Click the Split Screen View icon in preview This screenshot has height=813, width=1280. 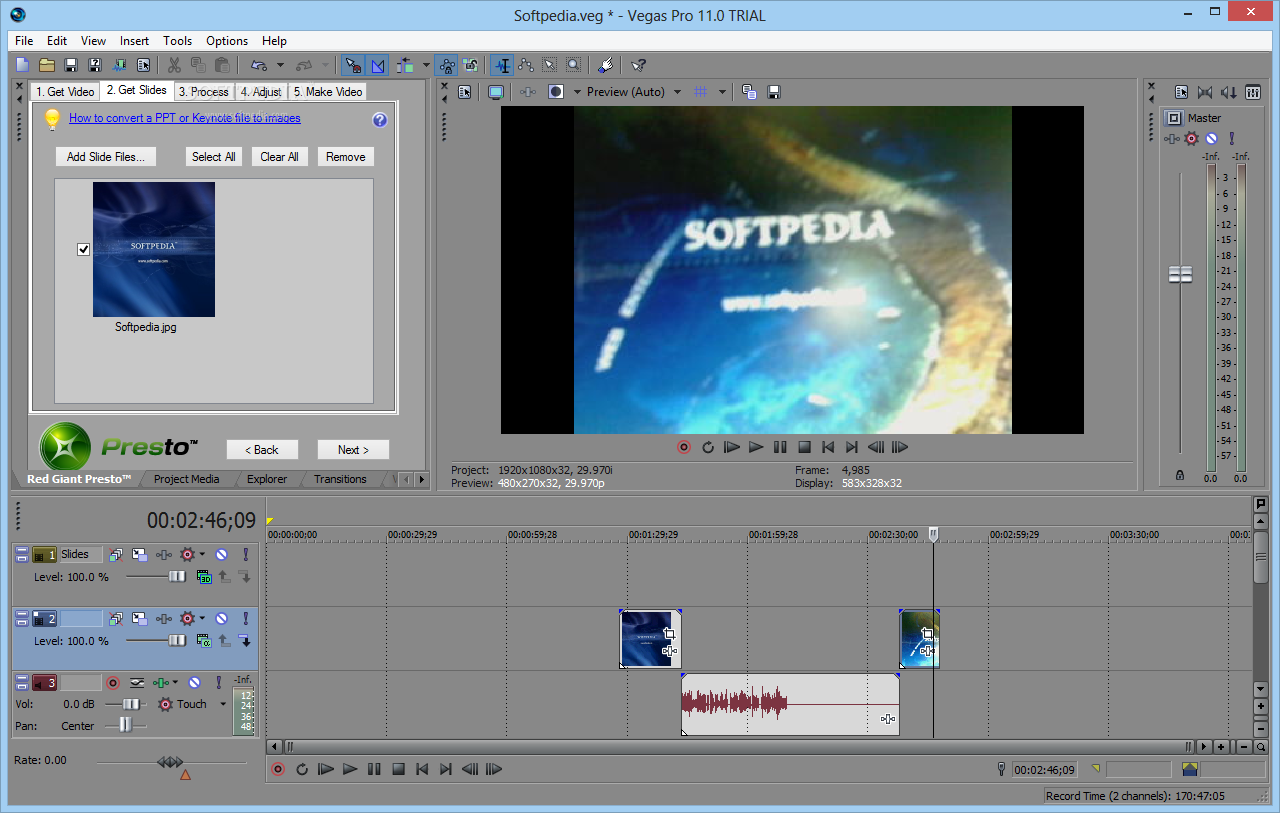[x=556, y=92]
